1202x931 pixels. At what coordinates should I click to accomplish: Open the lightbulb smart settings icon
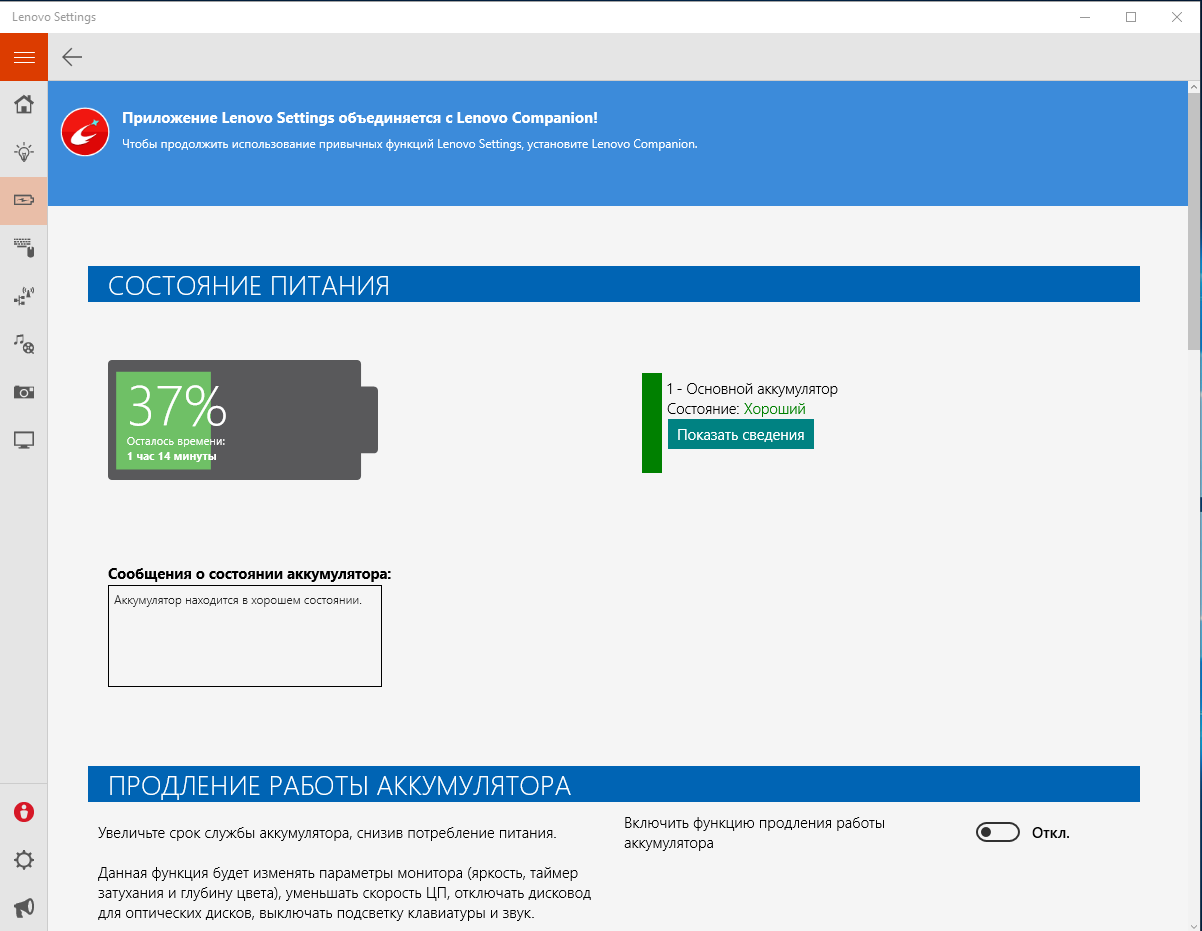coord(24,152)
